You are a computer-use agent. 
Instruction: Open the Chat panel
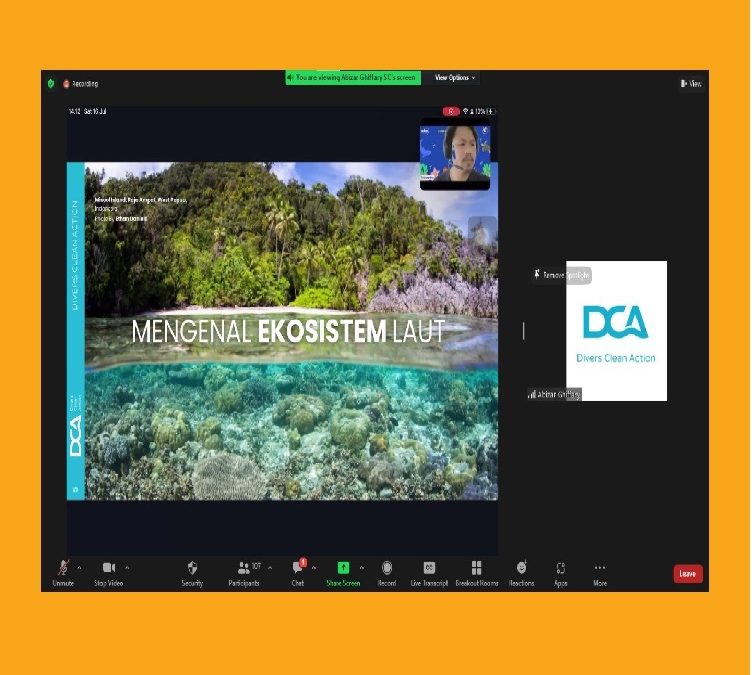pos(298,573)
